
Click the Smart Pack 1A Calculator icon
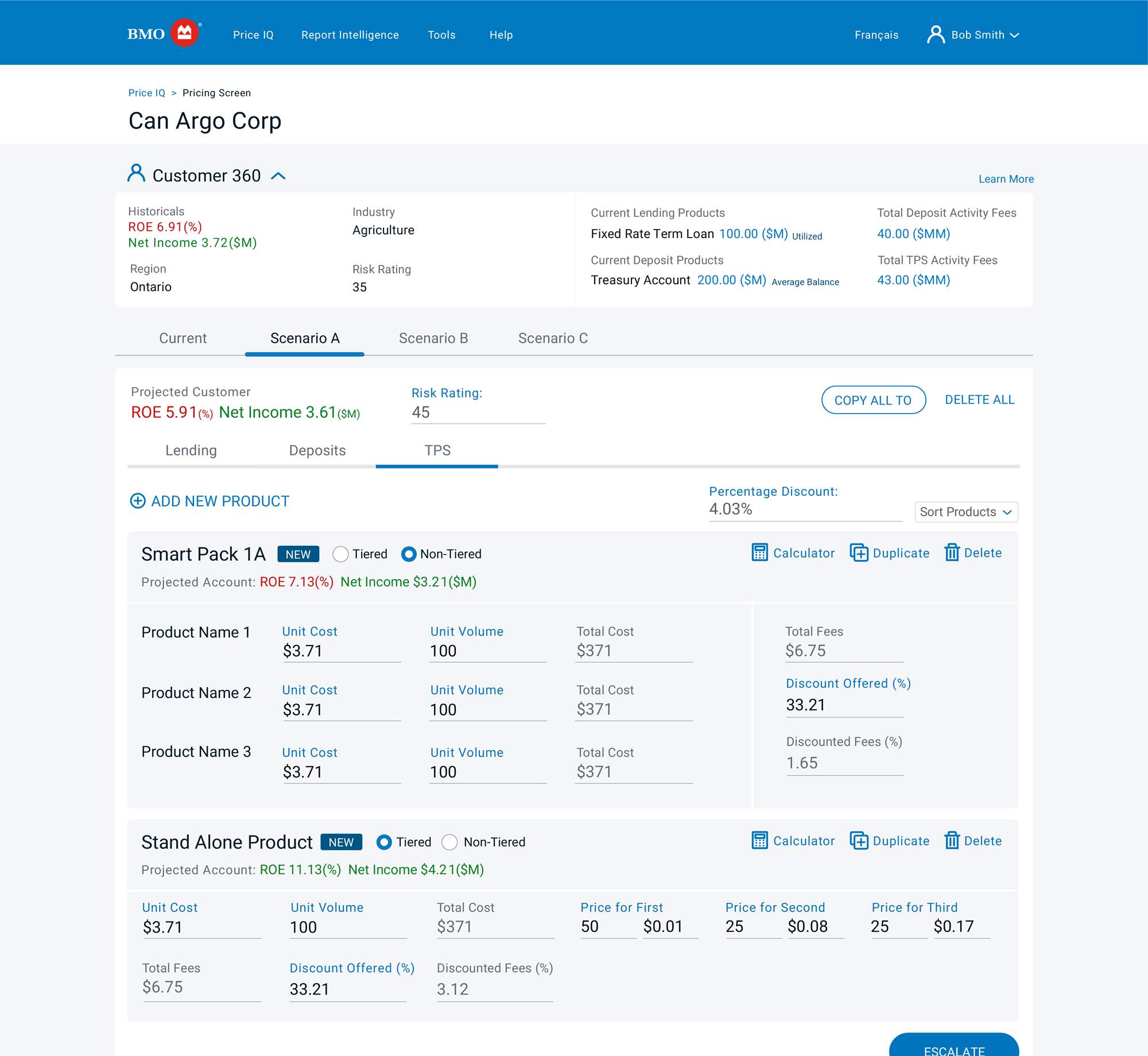pos(759,553)
